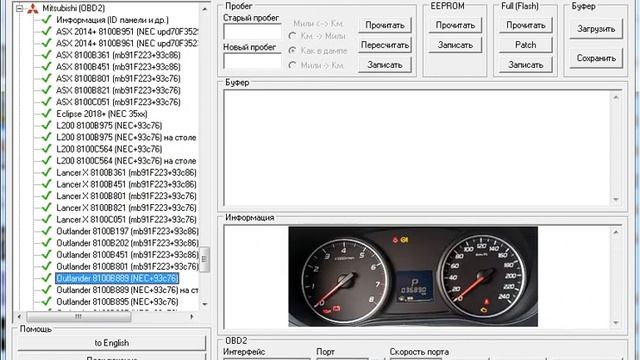Click Информация panel scroll-down arrow

point(616,323)
